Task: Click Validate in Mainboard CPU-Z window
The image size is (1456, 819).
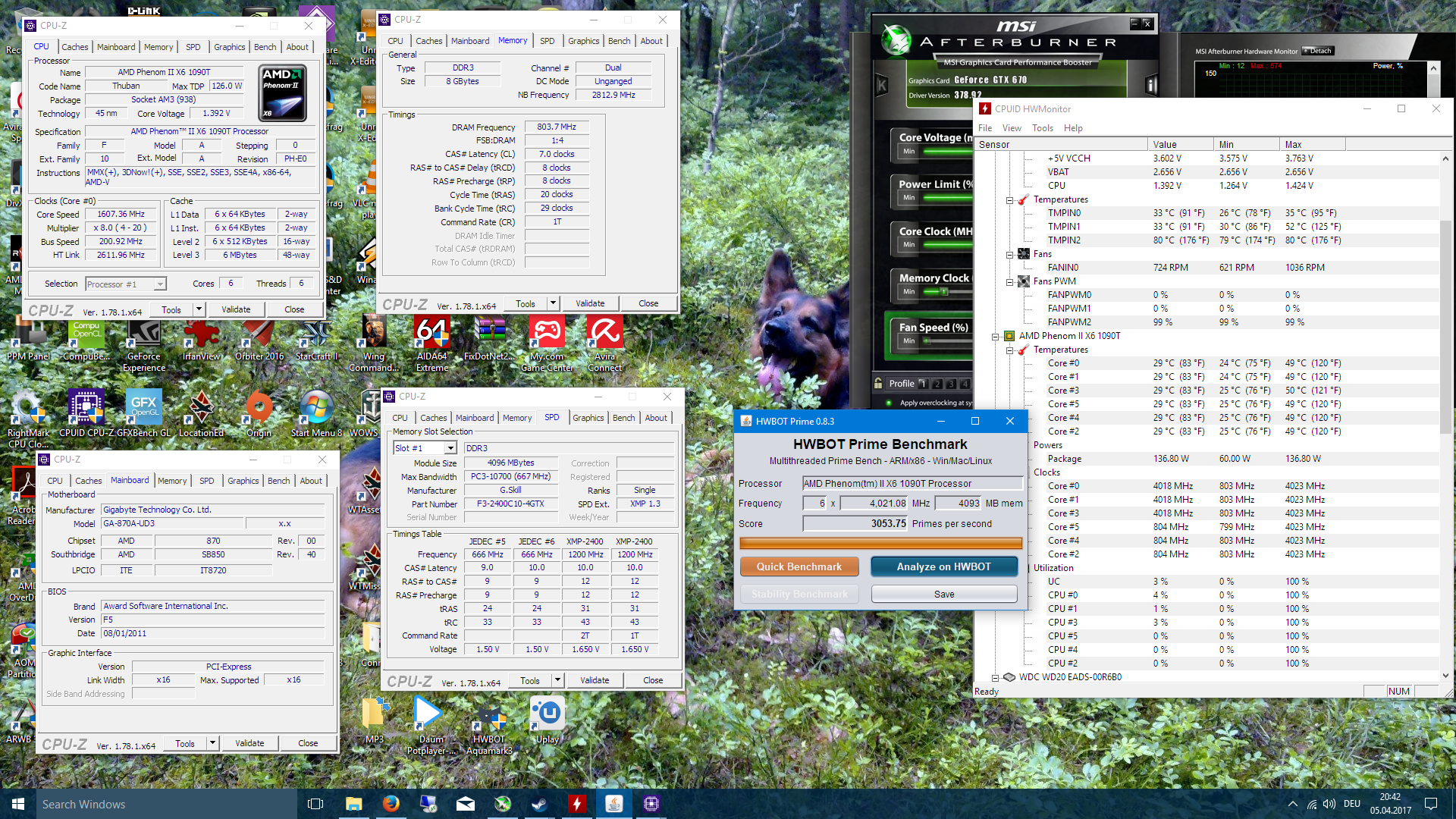Action: pyautogui.click(x=249, y=743)
